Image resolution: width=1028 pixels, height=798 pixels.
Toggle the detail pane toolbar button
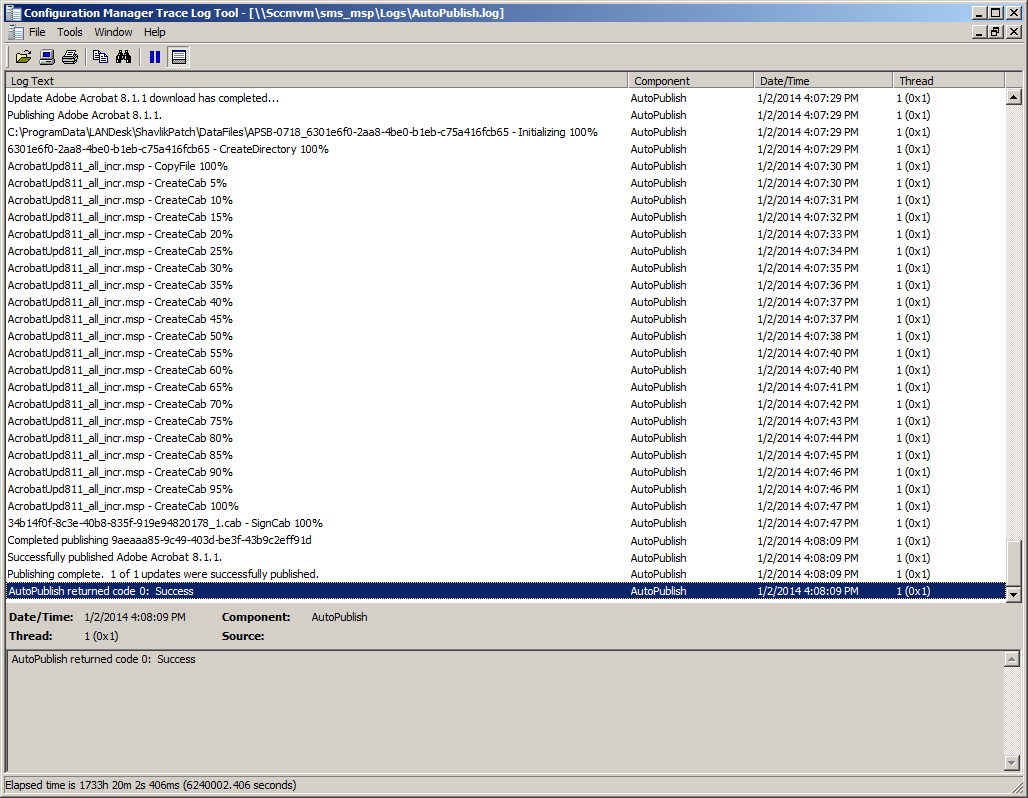(x=179, y=57)
